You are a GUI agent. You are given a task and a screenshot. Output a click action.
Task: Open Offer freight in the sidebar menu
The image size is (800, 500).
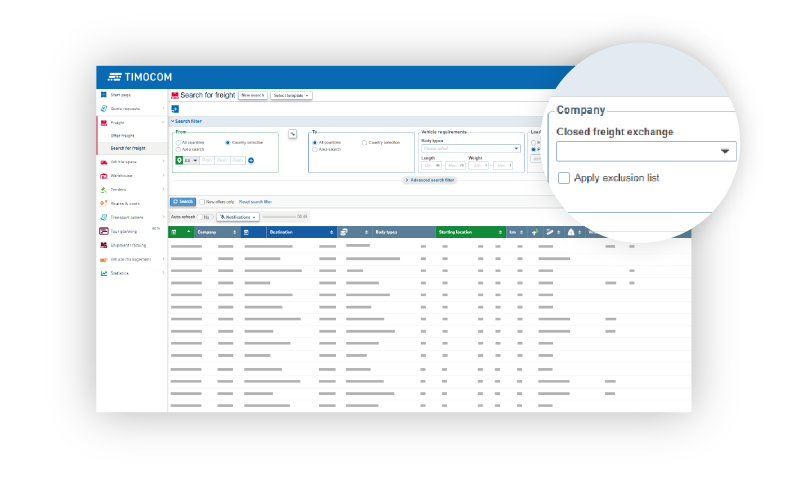click(x=122, y=135)
